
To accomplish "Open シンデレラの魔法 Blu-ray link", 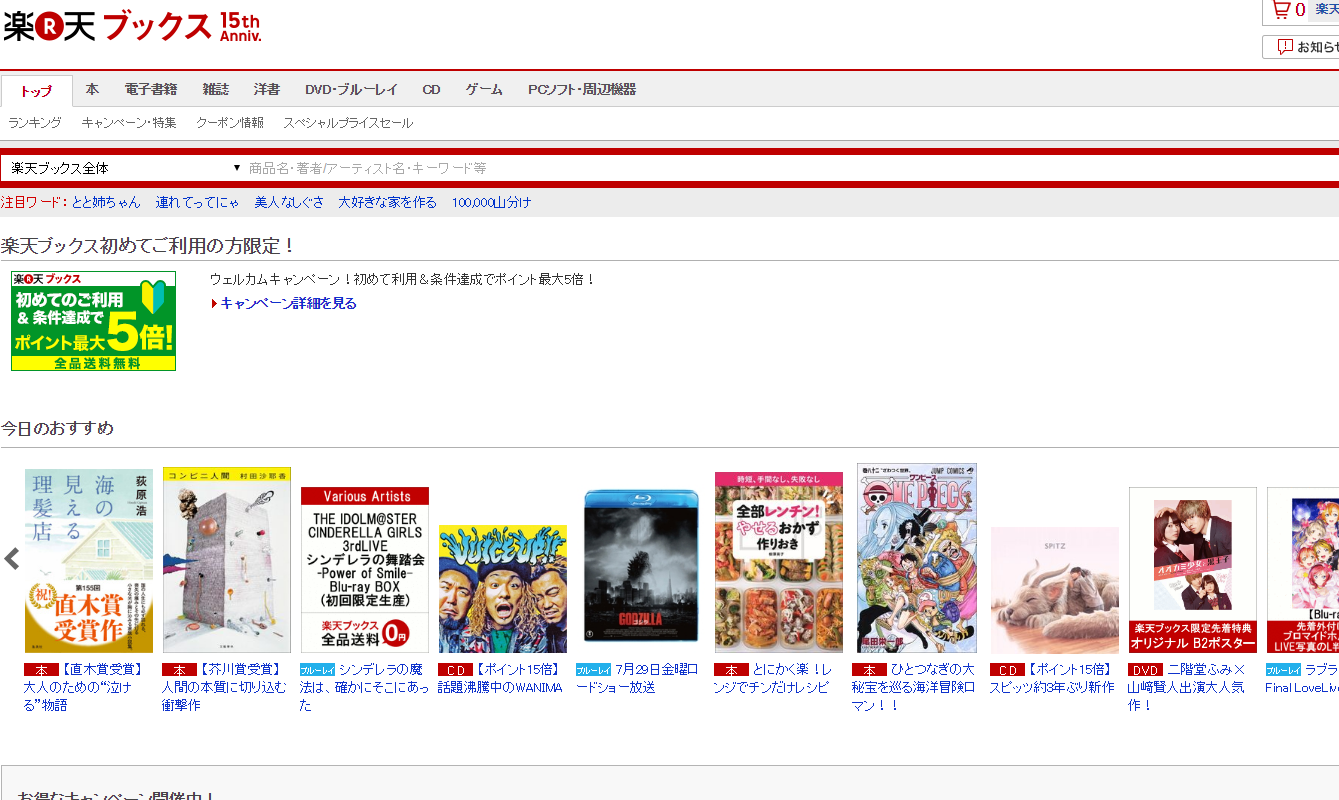I will pos(364,687).
